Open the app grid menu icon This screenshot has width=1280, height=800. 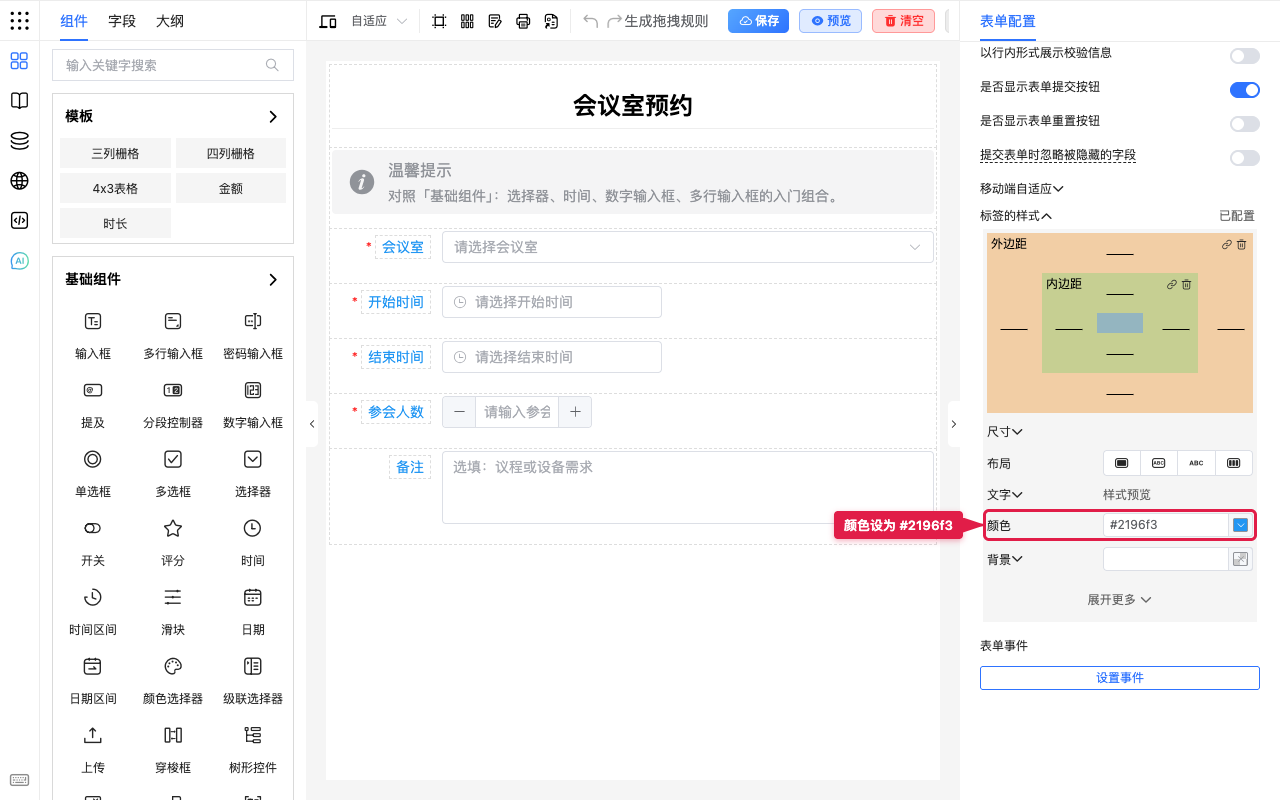coord(19,21)
